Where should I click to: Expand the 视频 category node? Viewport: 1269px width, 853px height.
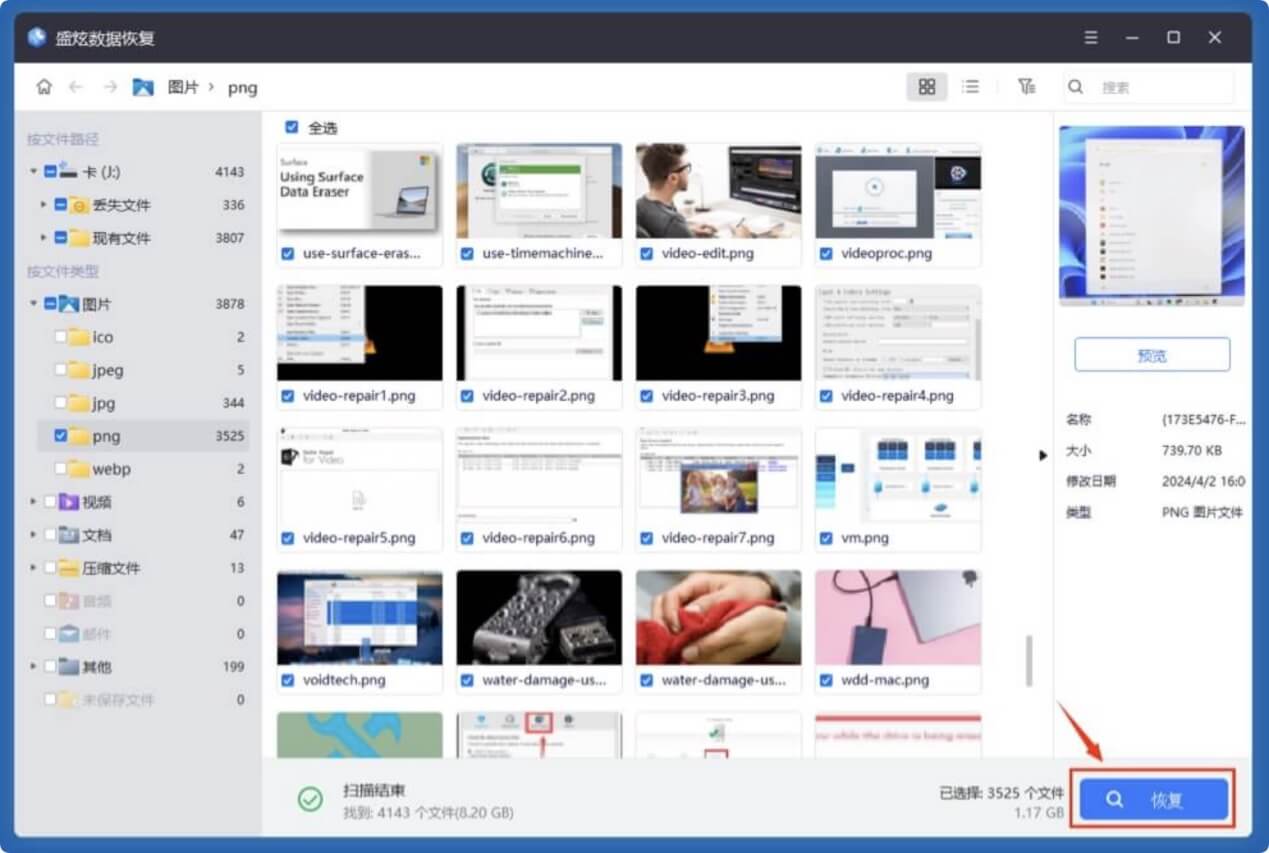tap(33, 502)
